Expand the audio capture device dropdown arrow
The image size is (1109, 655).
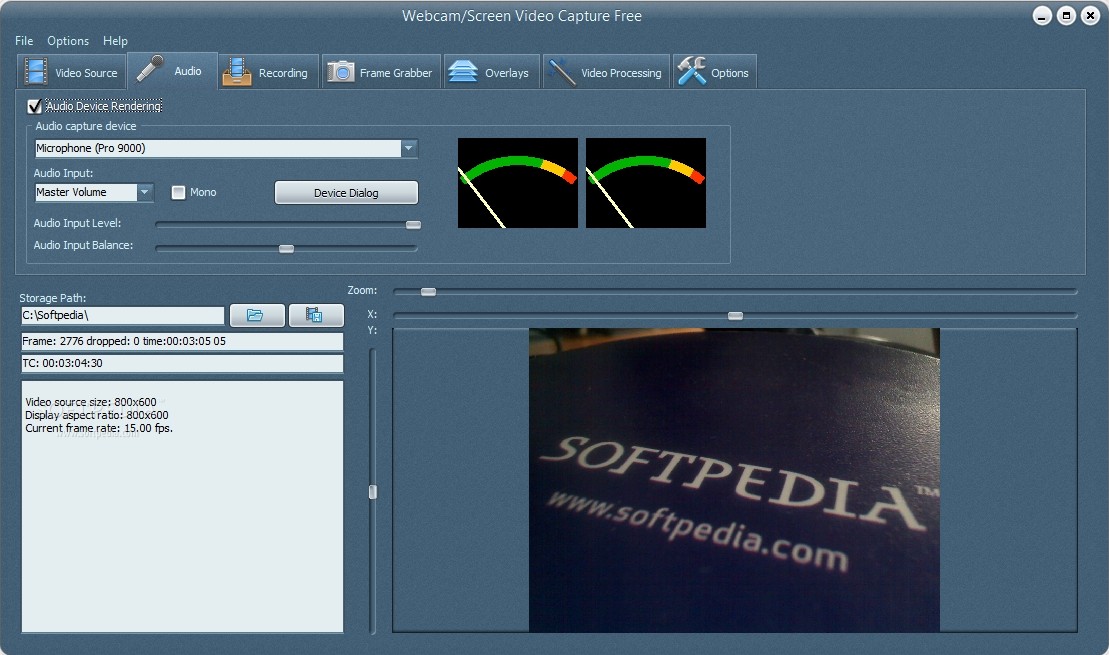pyautogui.click(x=408, y=148)
